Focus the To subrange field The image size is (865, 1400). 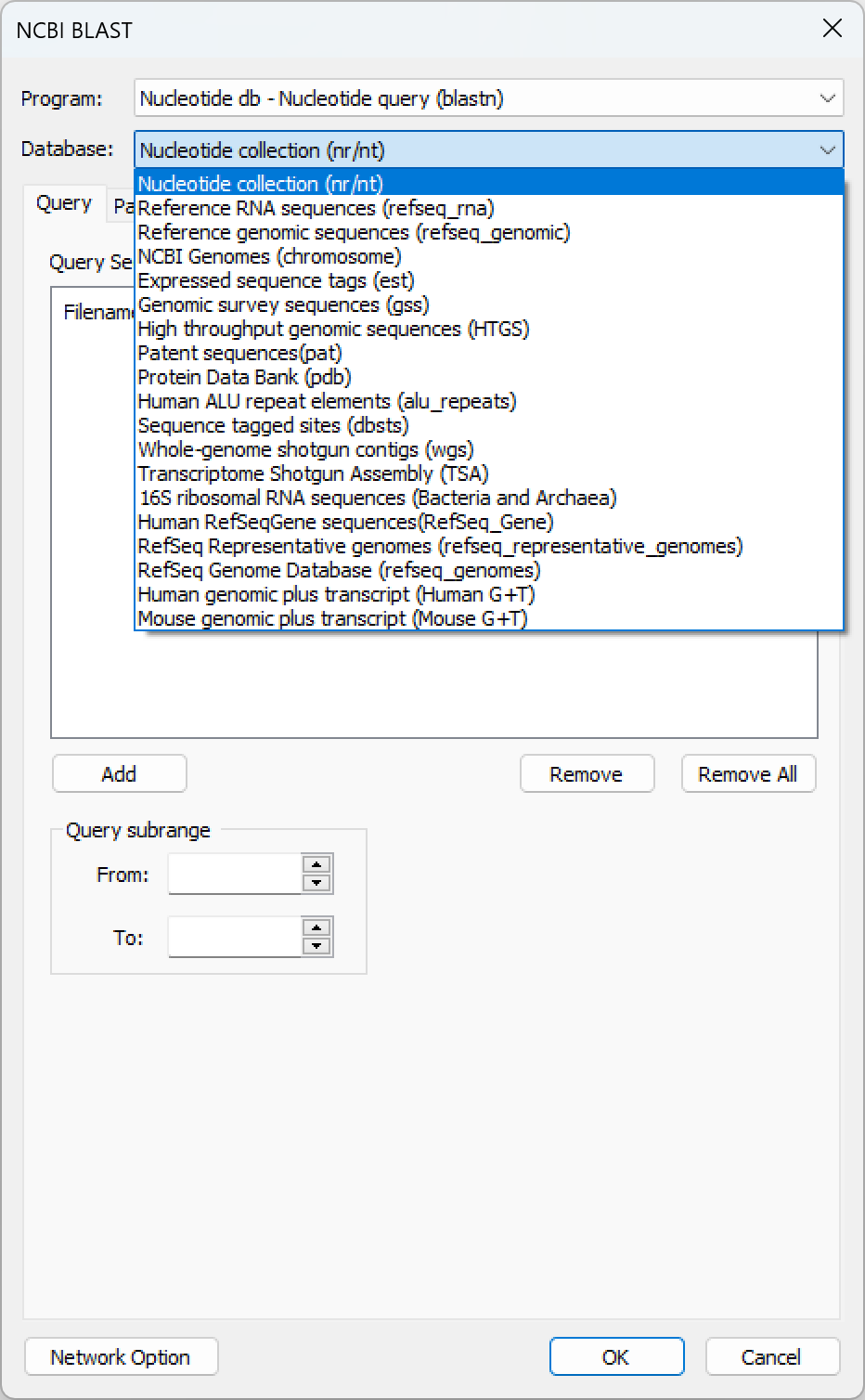click(x=235, y=937)
